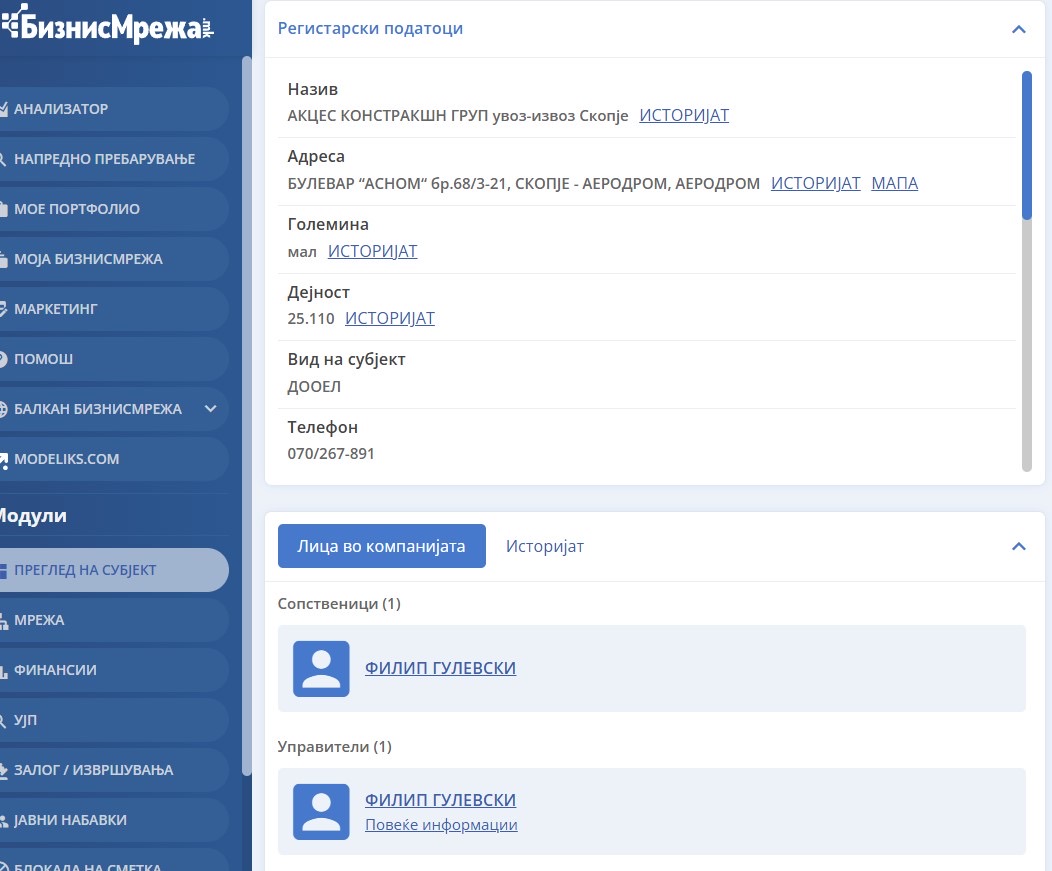The height and width of the screenshot is (871, 1052).
Task: Open Повеќе информации link for manager
Action: [441, 825]
